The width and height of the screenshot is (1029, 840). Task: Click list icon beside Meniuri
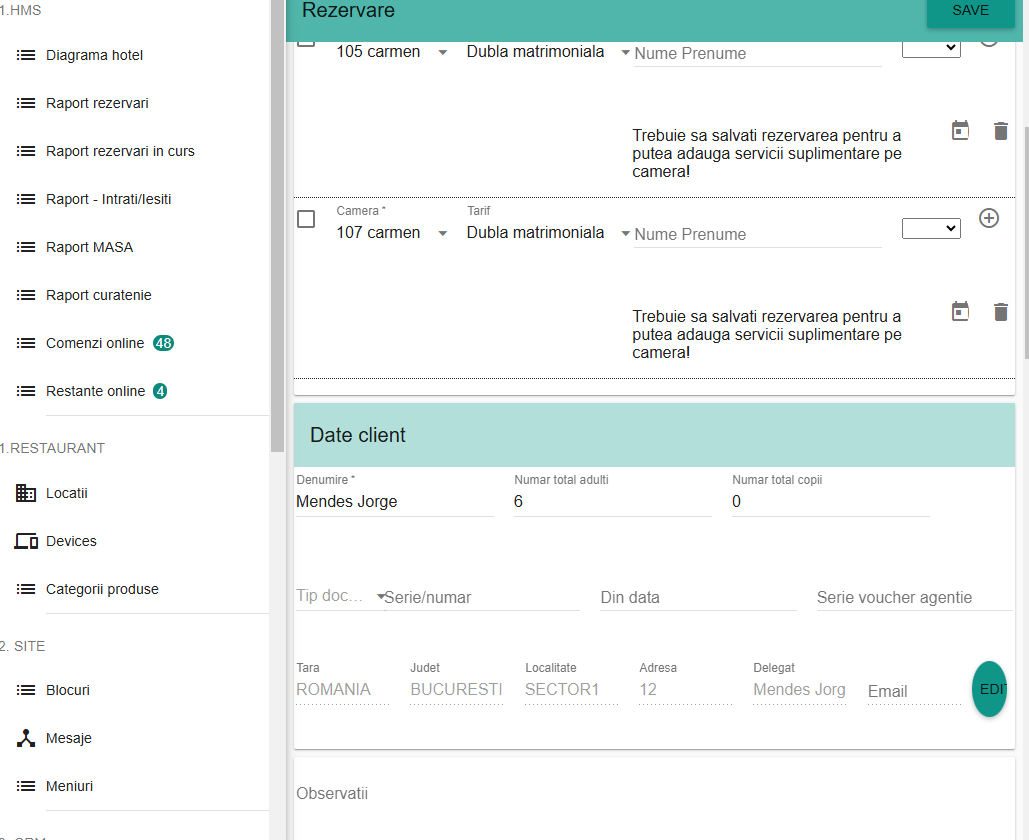[26, 786]
